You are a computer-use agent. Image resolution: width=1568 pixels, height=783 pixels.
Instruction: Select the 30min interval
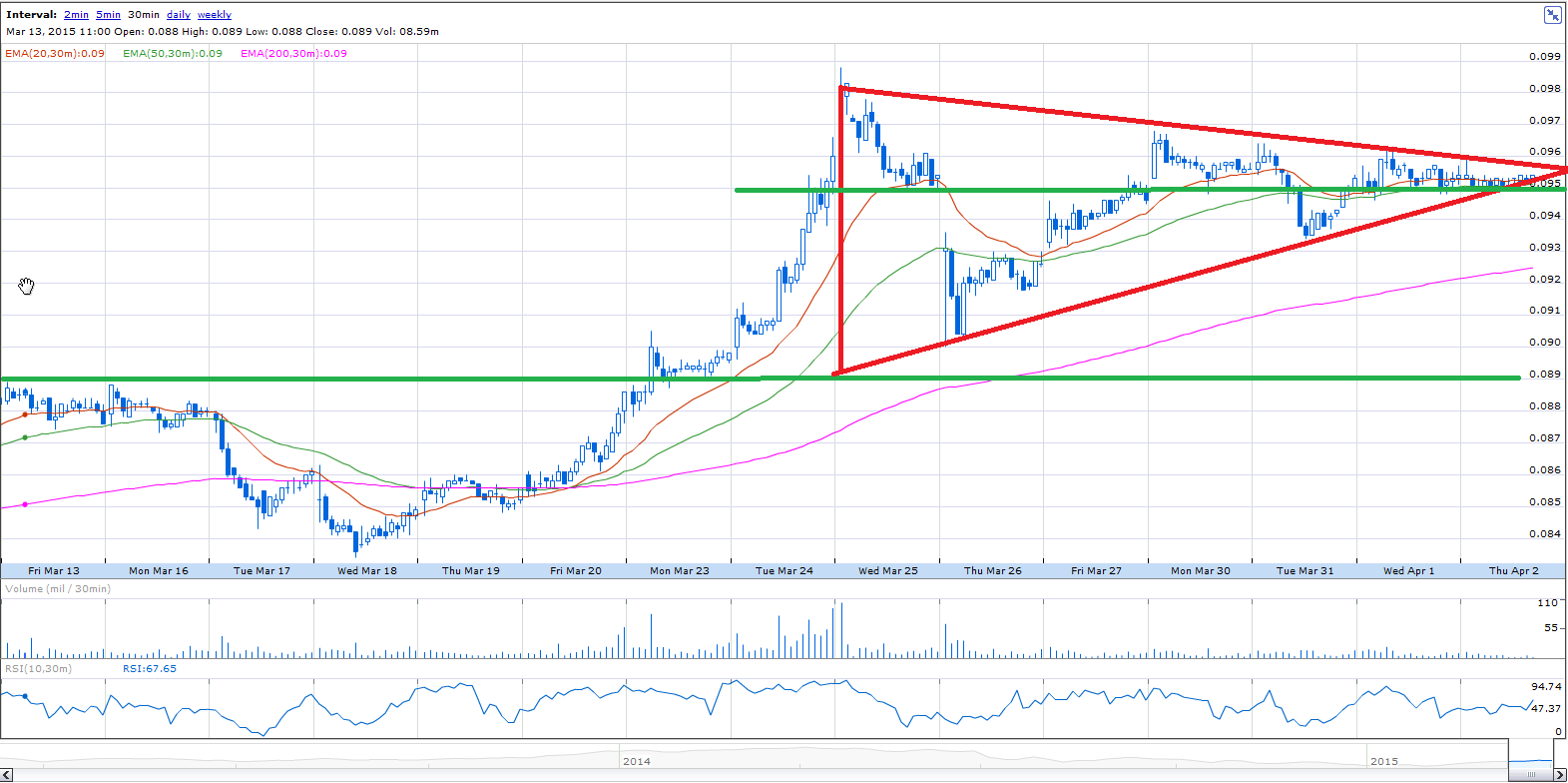(x=143, y=15)
